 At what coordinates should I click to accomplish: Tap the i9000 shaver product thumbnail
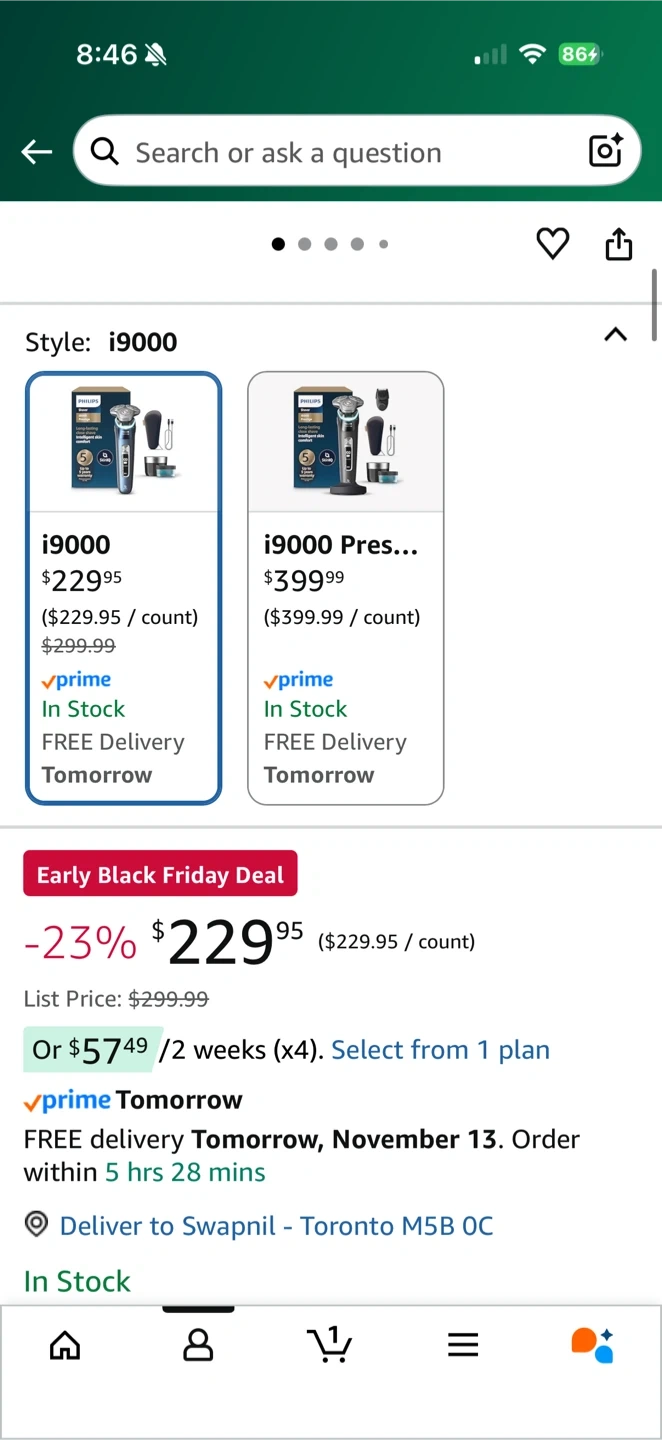(123, 442)
